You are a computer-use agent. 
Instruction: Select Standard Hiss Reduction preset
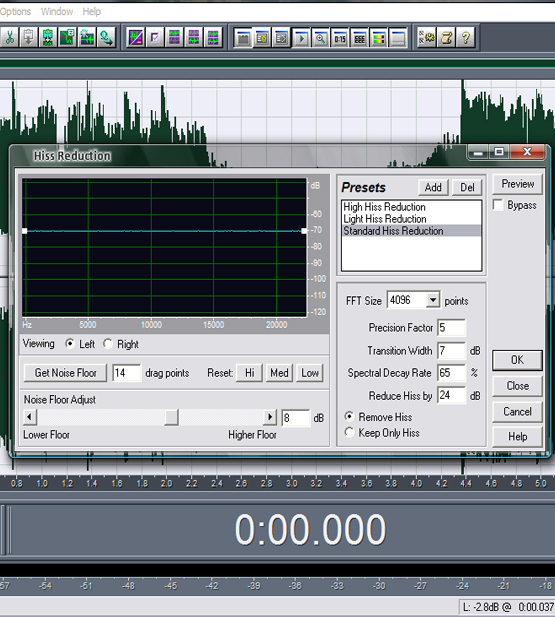[x=411, y=231]
